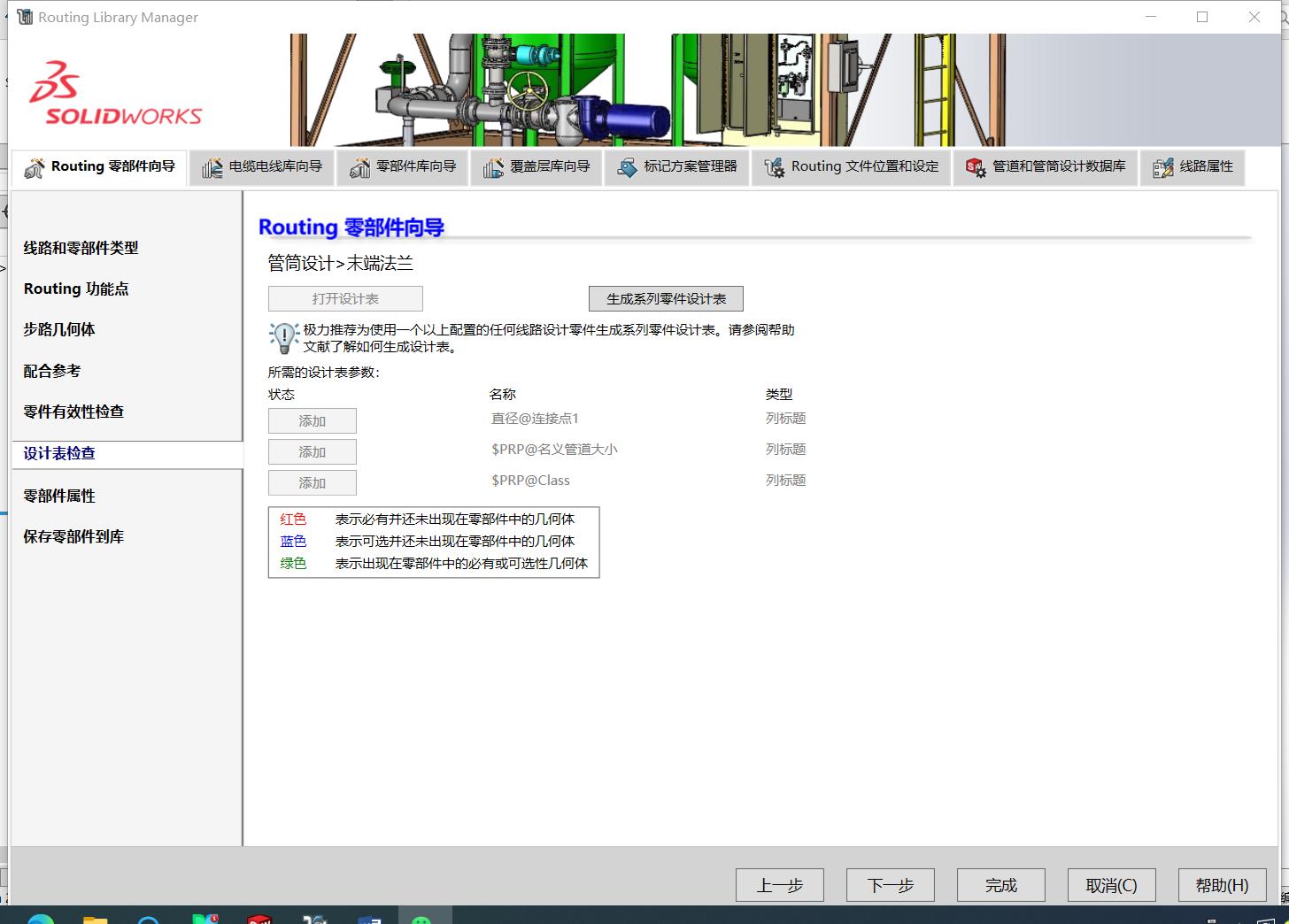The width and height of the screenshot is (1289, 924).
Task: Click 列标题 in the 直径@连接点1 row
Action: tap(786, 419)
